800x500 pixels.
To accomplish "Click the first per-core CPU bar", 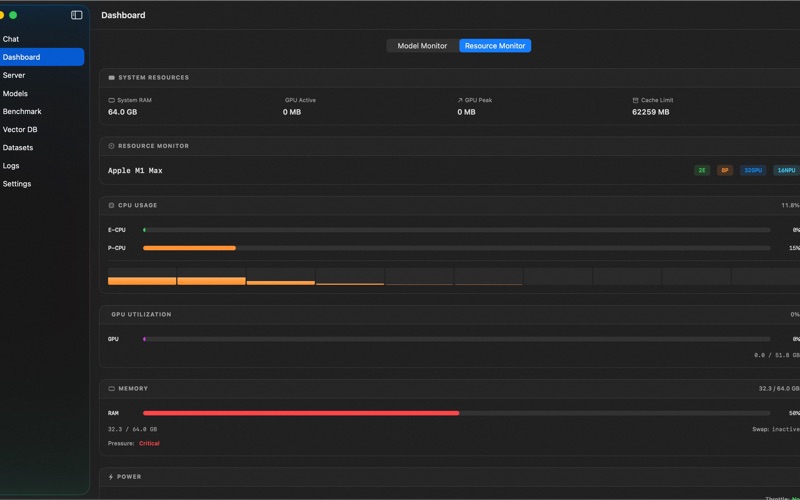I will click(142, 277).
